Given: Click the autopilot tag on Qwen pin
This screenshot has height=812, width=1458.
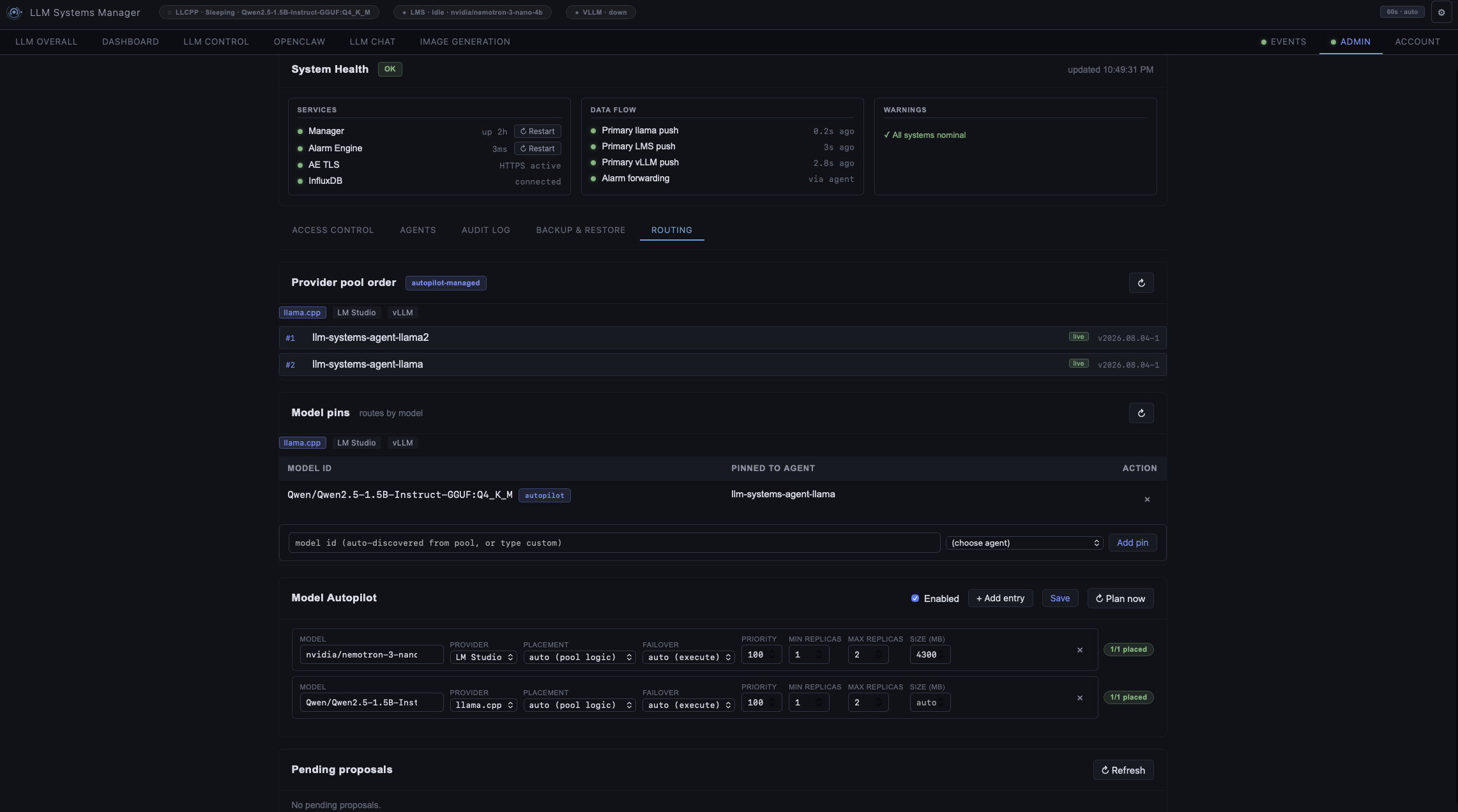Looking at the screenshot, I should pos(544,495).
